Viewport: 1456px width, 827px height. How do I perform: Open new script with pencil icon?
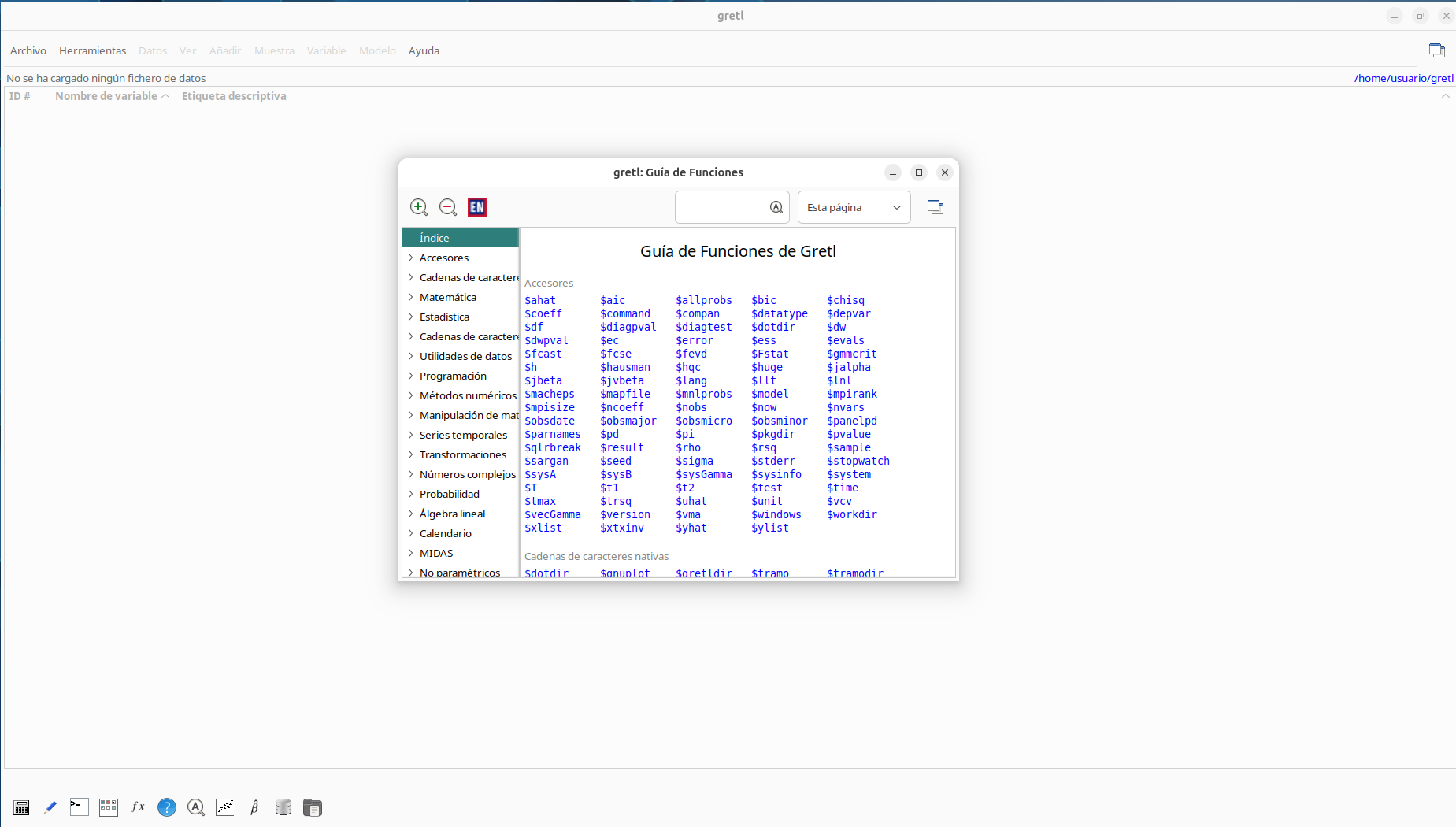pos(50,807)
